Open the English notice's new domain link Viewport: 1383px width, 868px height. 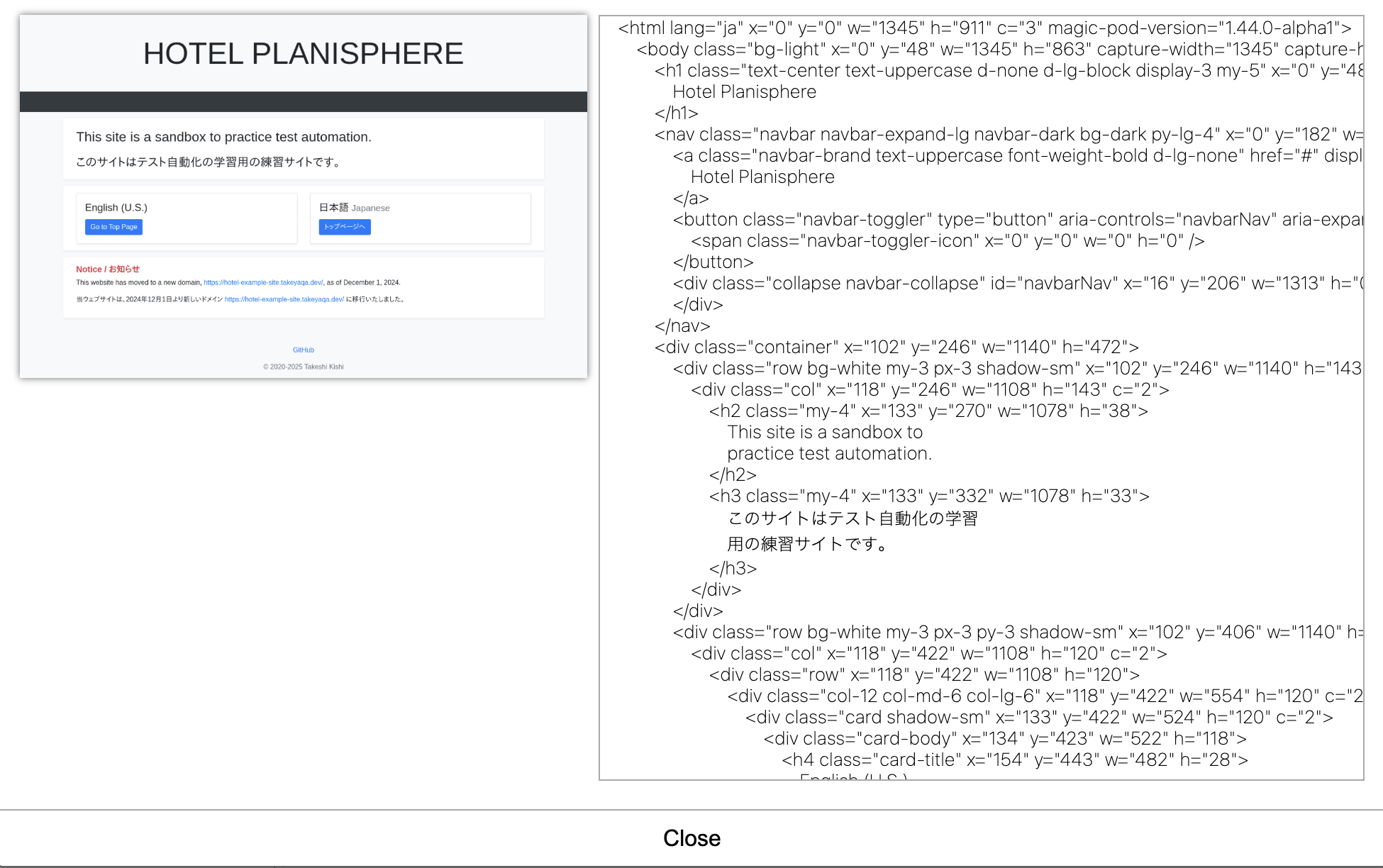pyautogui.click(x=263, y=282)
